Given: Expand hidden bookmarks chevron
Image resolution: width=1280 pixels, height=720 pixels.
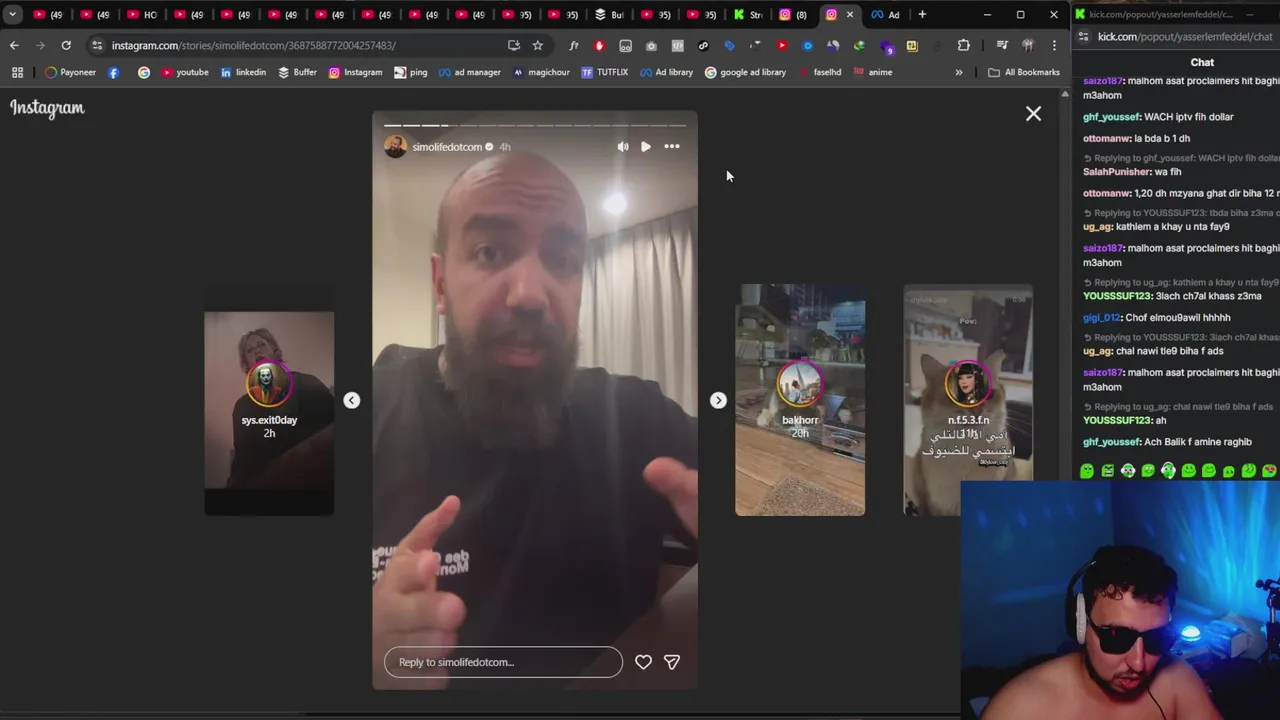Looking at the screenshot, I should click(958, 72).
